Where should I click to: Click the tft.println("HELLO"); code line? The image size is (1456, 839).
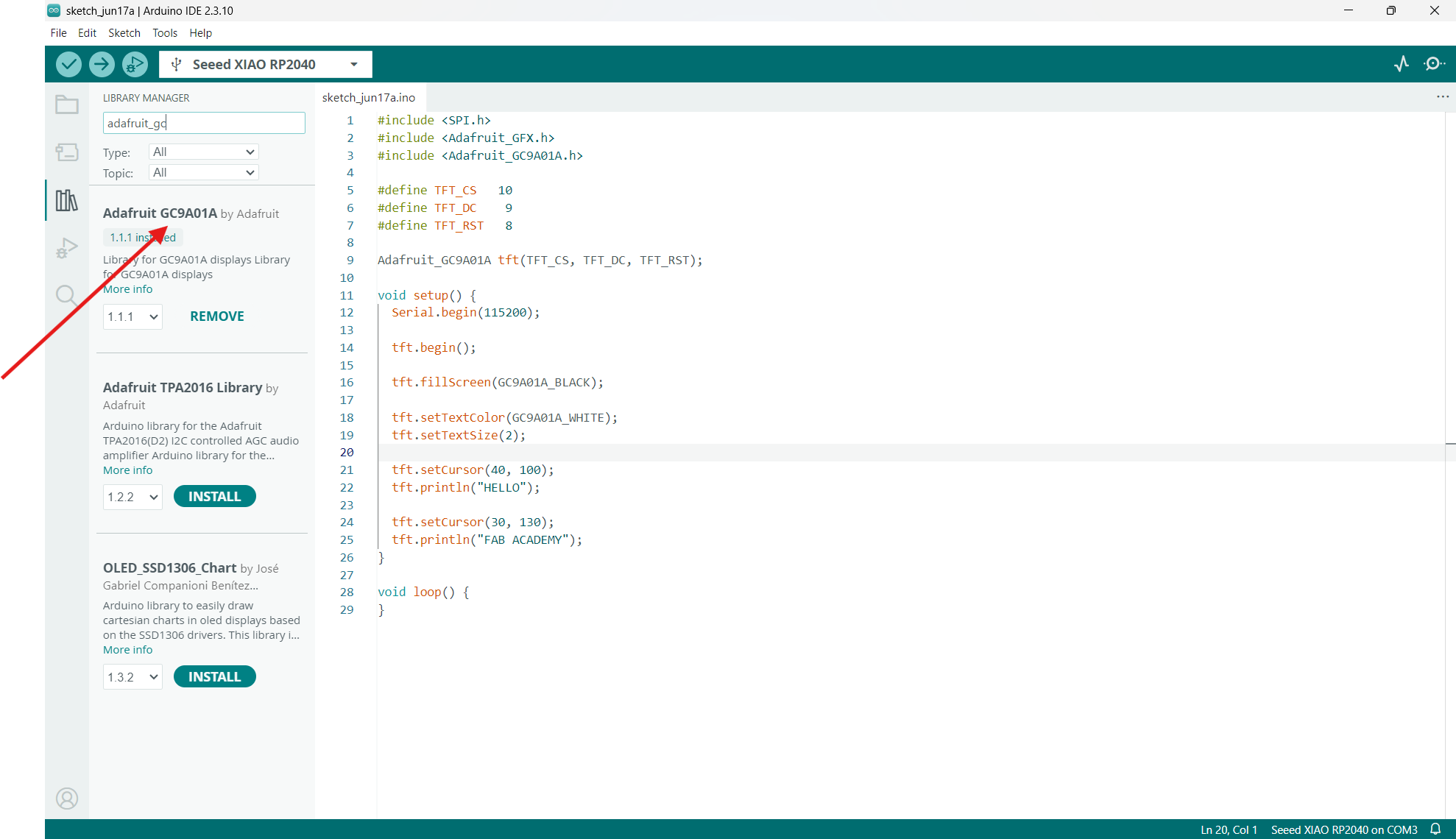click(466, 488)
